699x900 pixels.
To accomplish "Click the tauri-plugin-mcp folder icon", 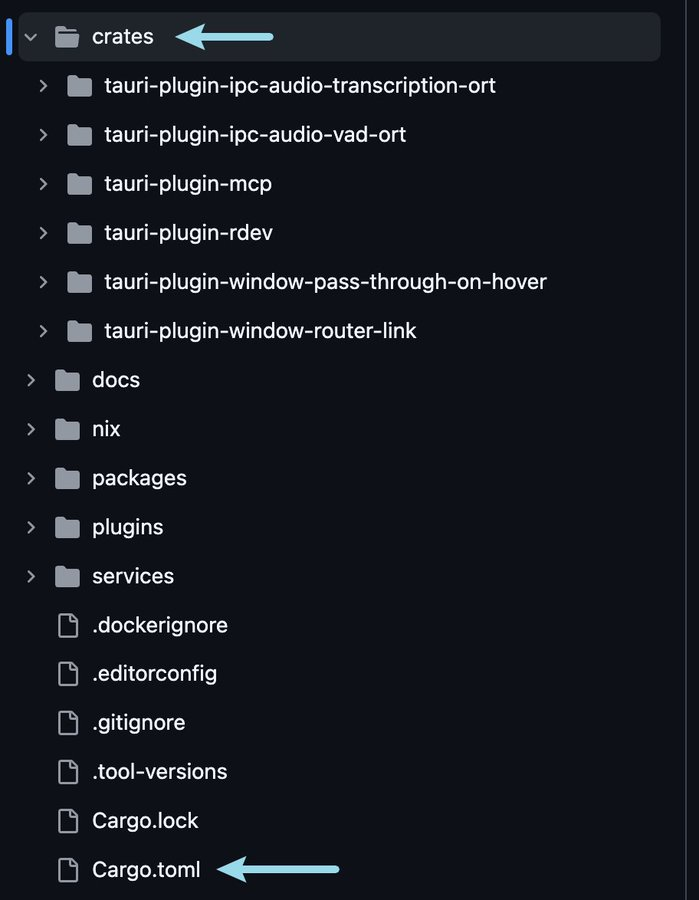I will [x=78, y=184].
